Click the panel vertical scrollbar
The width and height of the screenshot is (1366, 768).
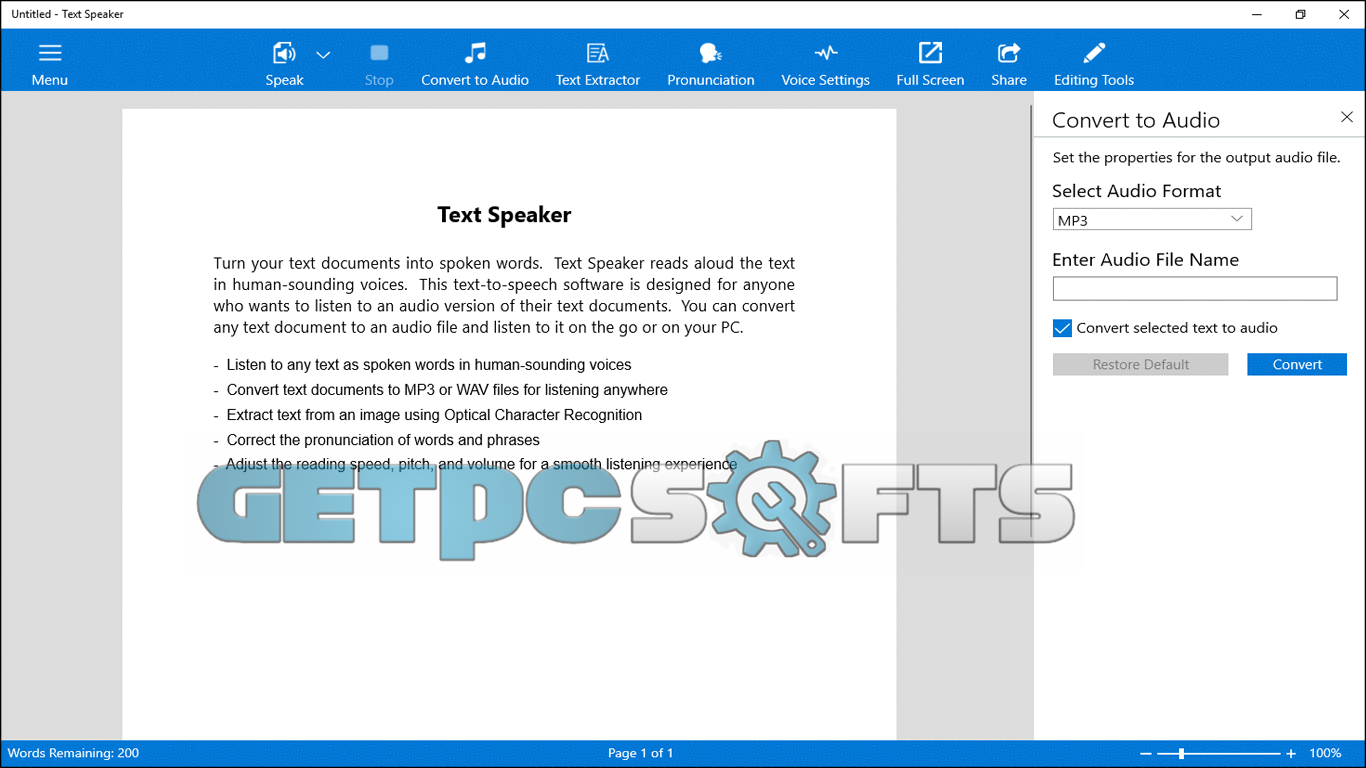(x=1031, y=320)
